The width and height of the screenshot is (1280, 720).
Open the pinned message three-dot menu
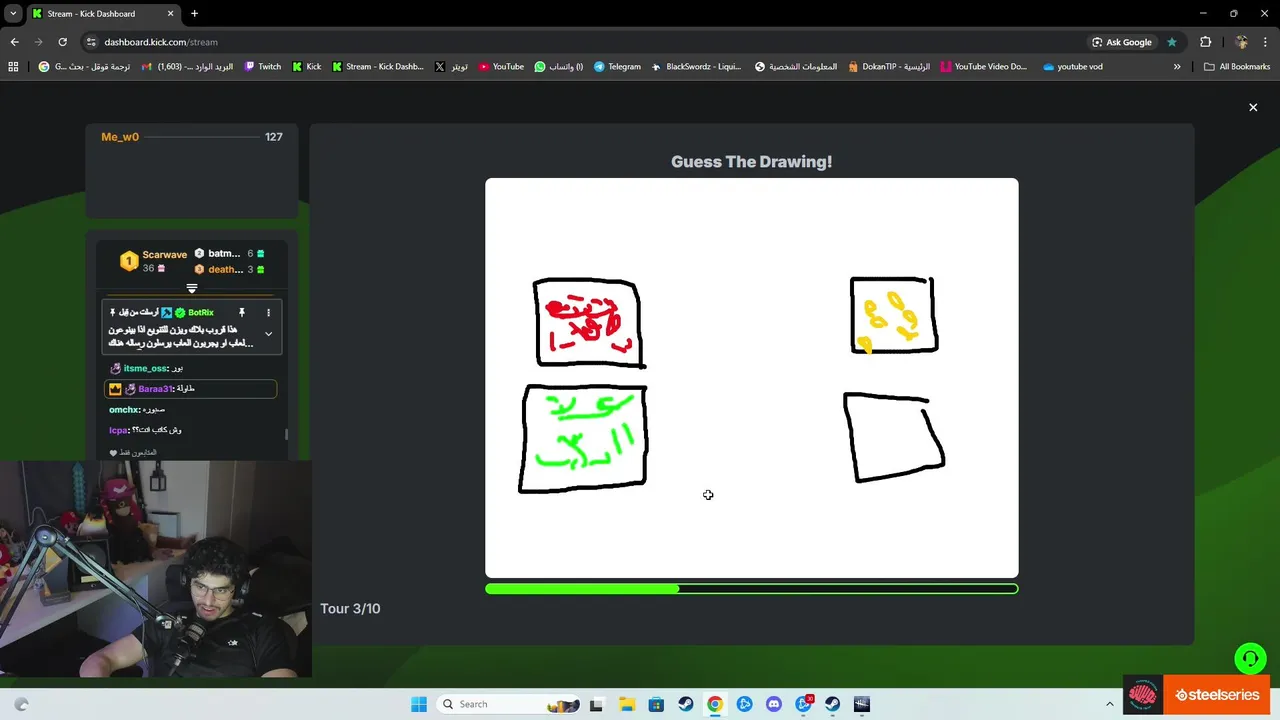[x=268, y=313]
